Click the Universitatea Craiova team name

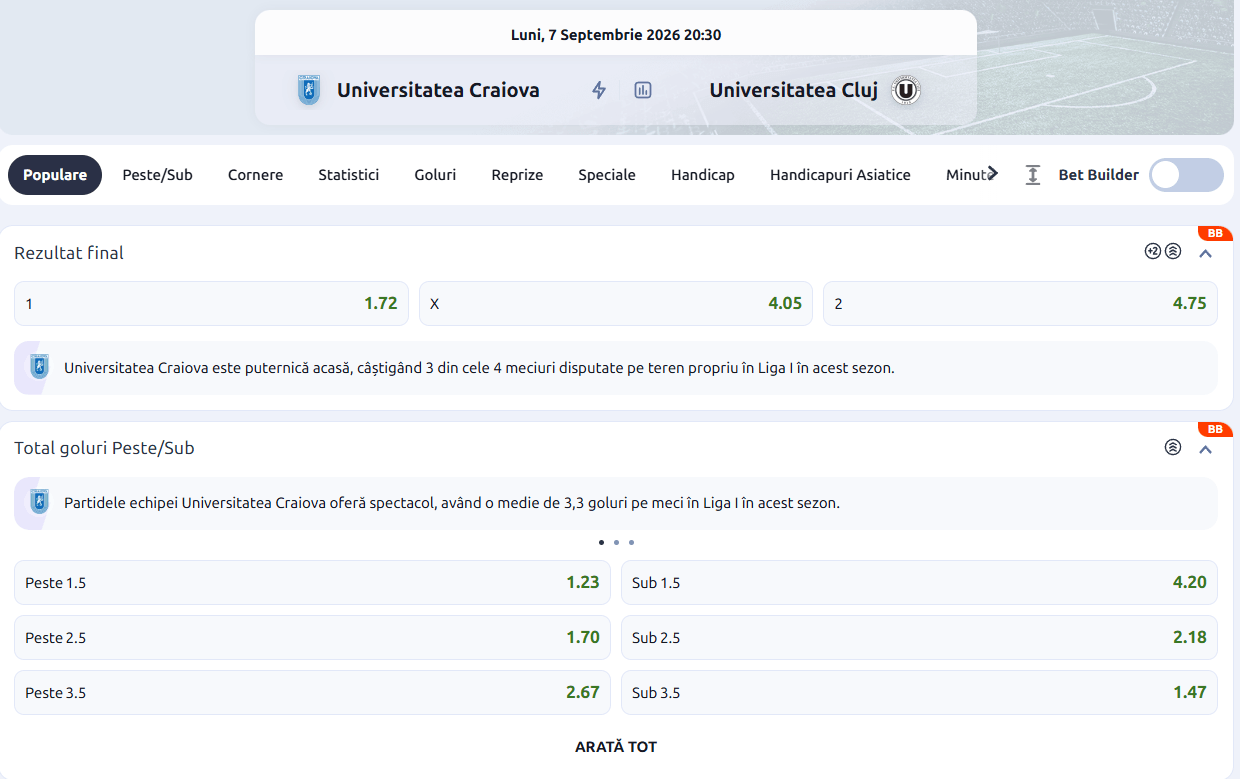pyautogui.click(x=438, y=90)
